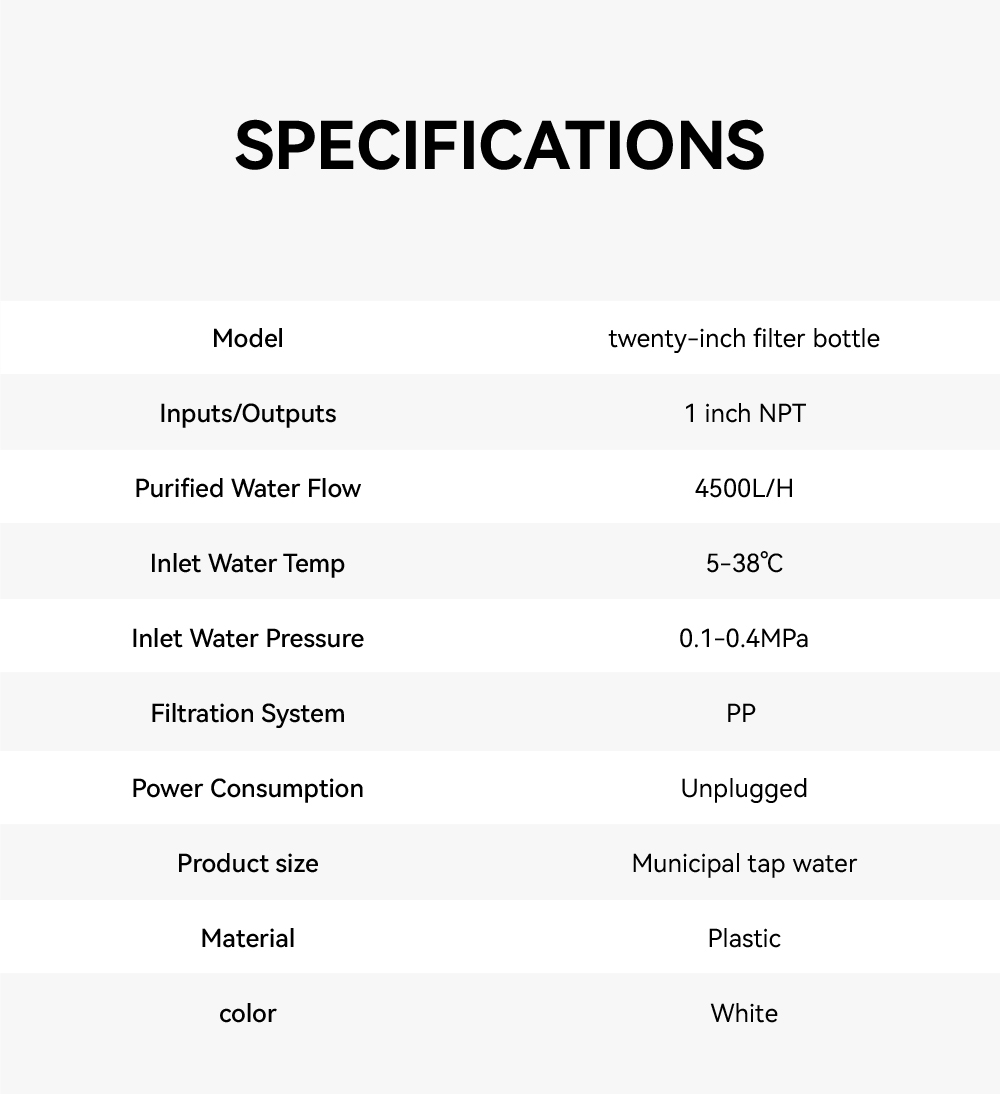Viewport: 1000px width, 1094px height.
Task: Click the Filtration System label
Action: pos(248,713)
